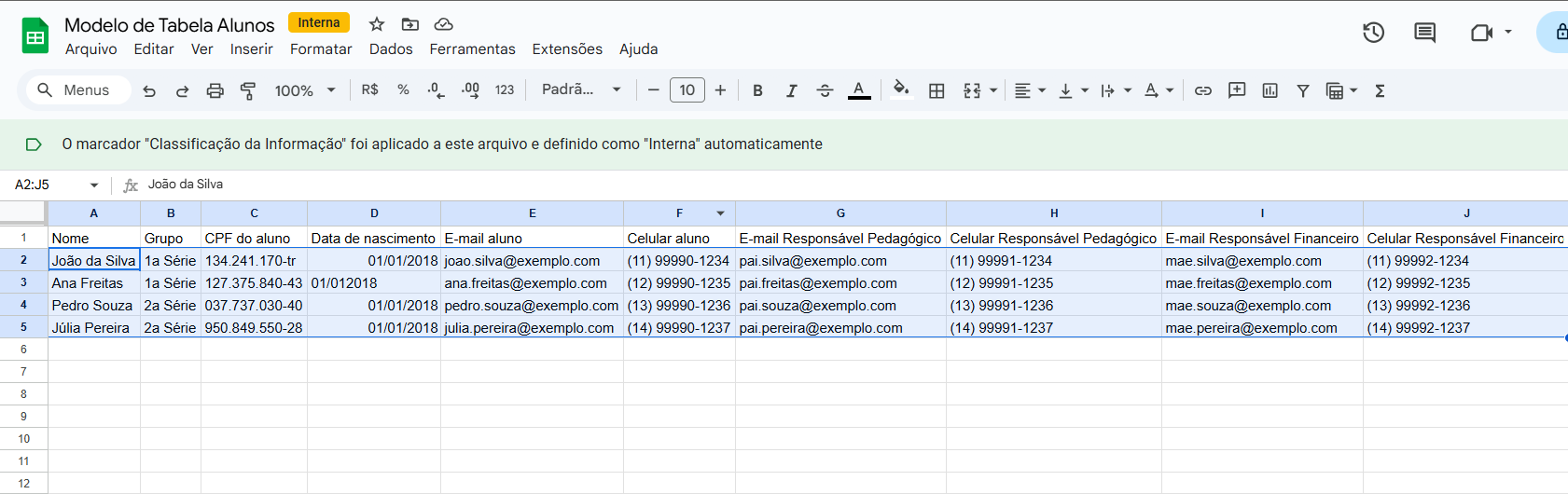Image resolution: width=1568 pixels, height=494 pixels.
Task: Toggle italic formatting
Action: 791,90
